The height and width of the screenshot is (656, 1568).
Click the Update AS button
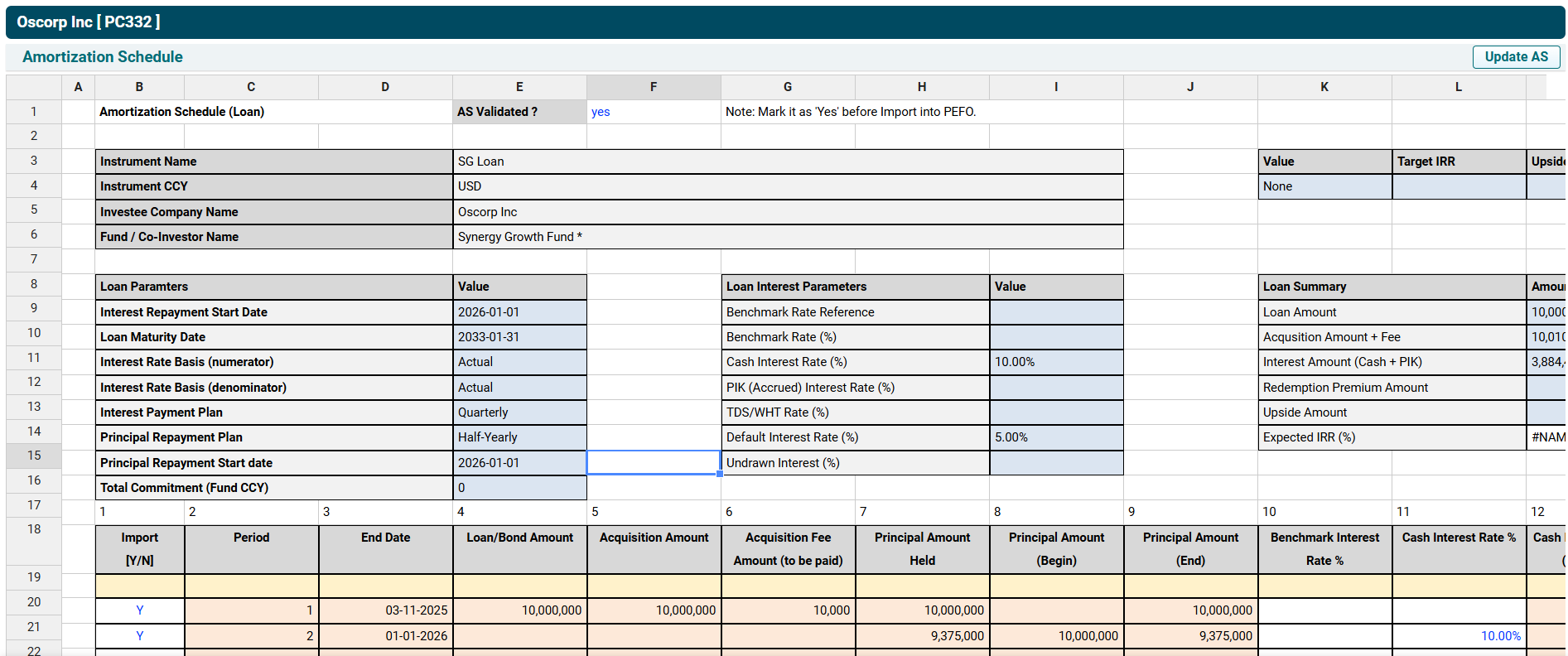pyautogui.click(x=1515, y=57)
